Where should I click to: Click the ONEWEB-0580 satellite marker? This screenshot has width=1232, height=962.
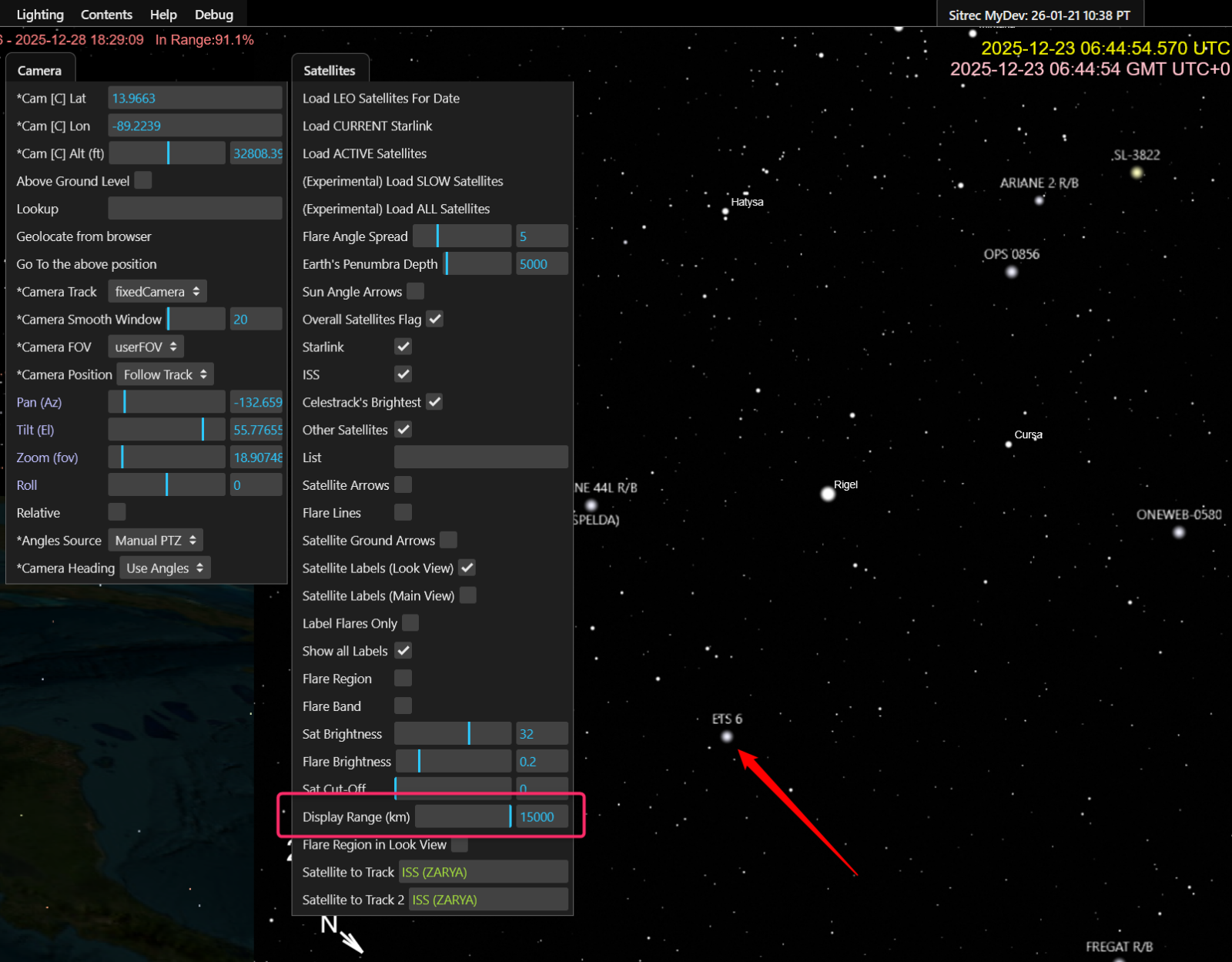click(1179, 532)
